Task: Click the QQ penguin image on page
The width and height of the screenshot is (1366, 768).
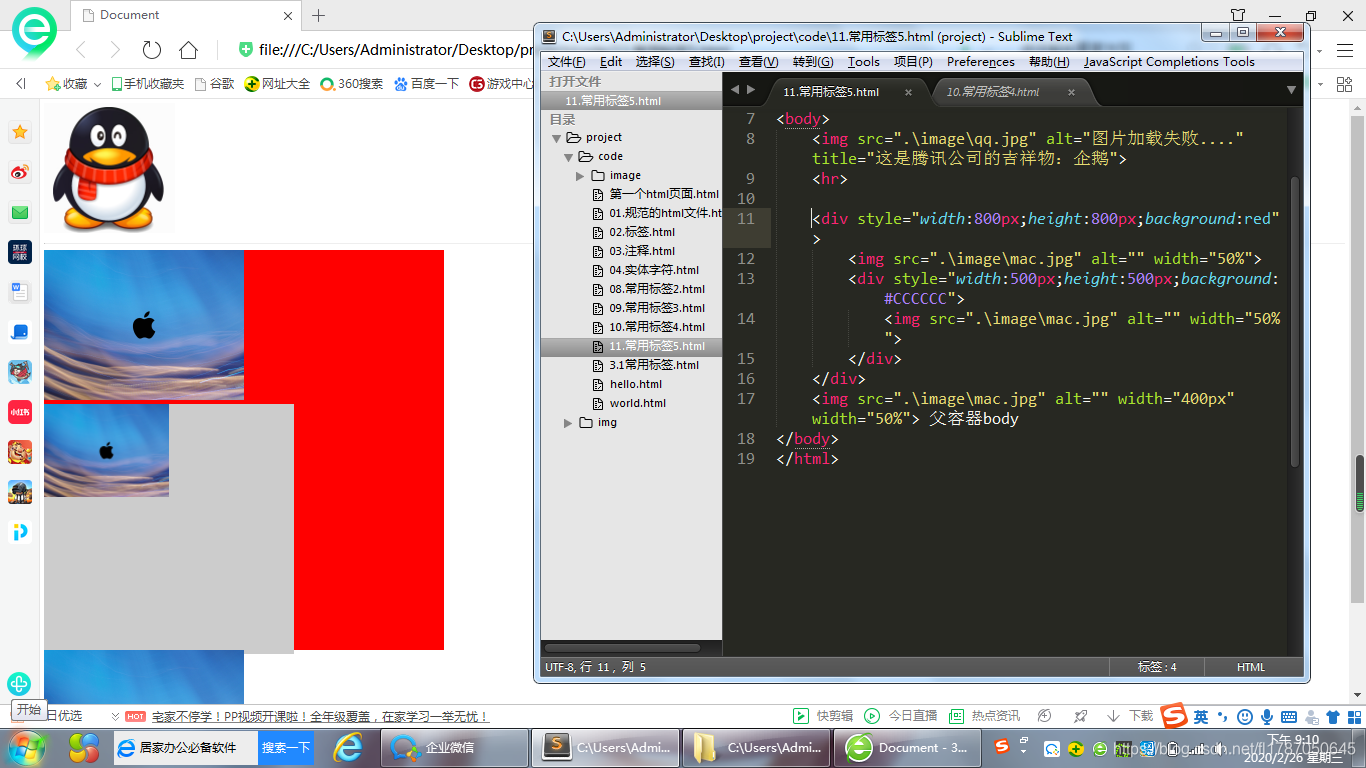Action: pyautogui.click(x=109, y=168)
